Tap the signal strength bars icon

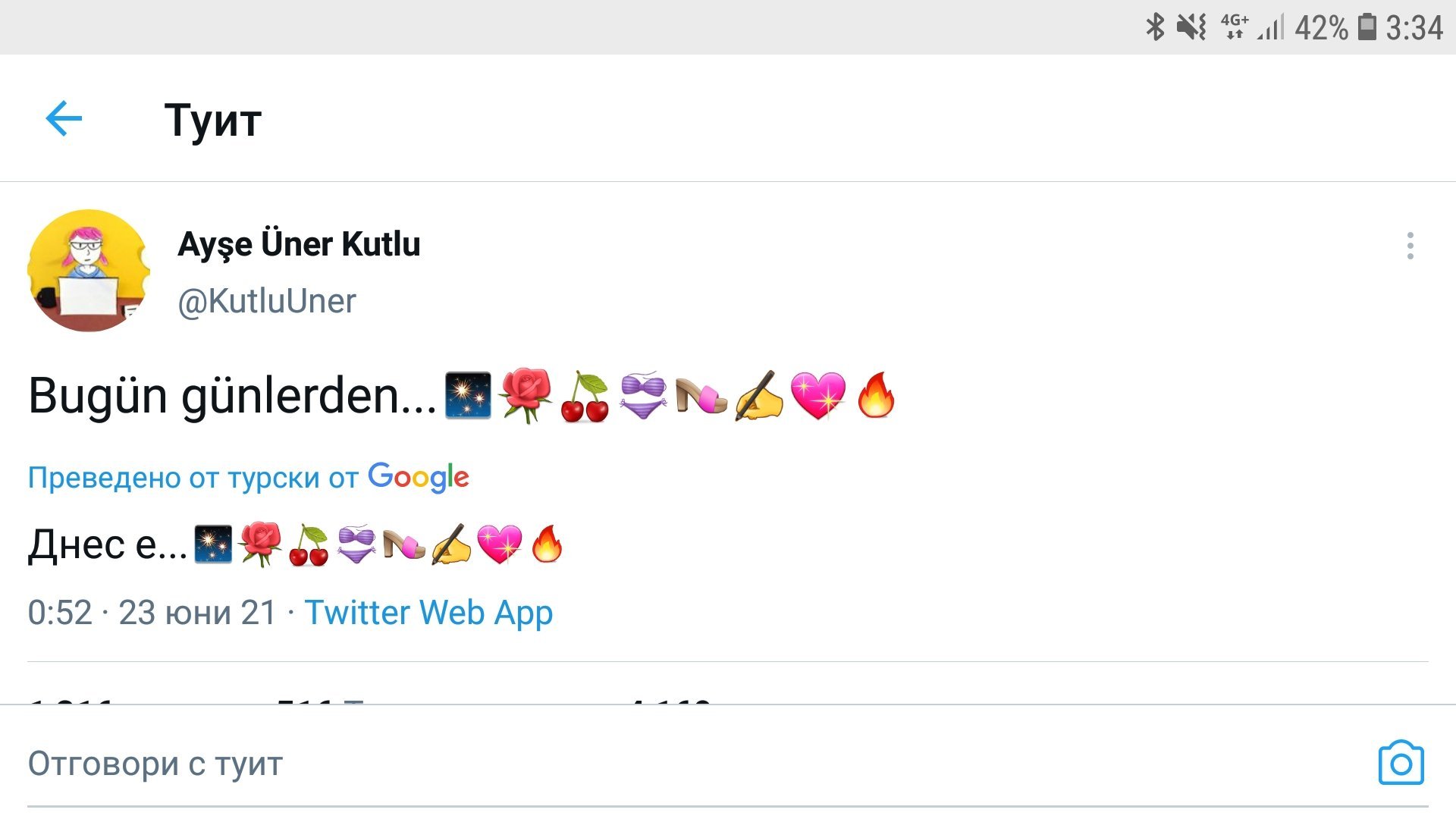pos(1271,27)
